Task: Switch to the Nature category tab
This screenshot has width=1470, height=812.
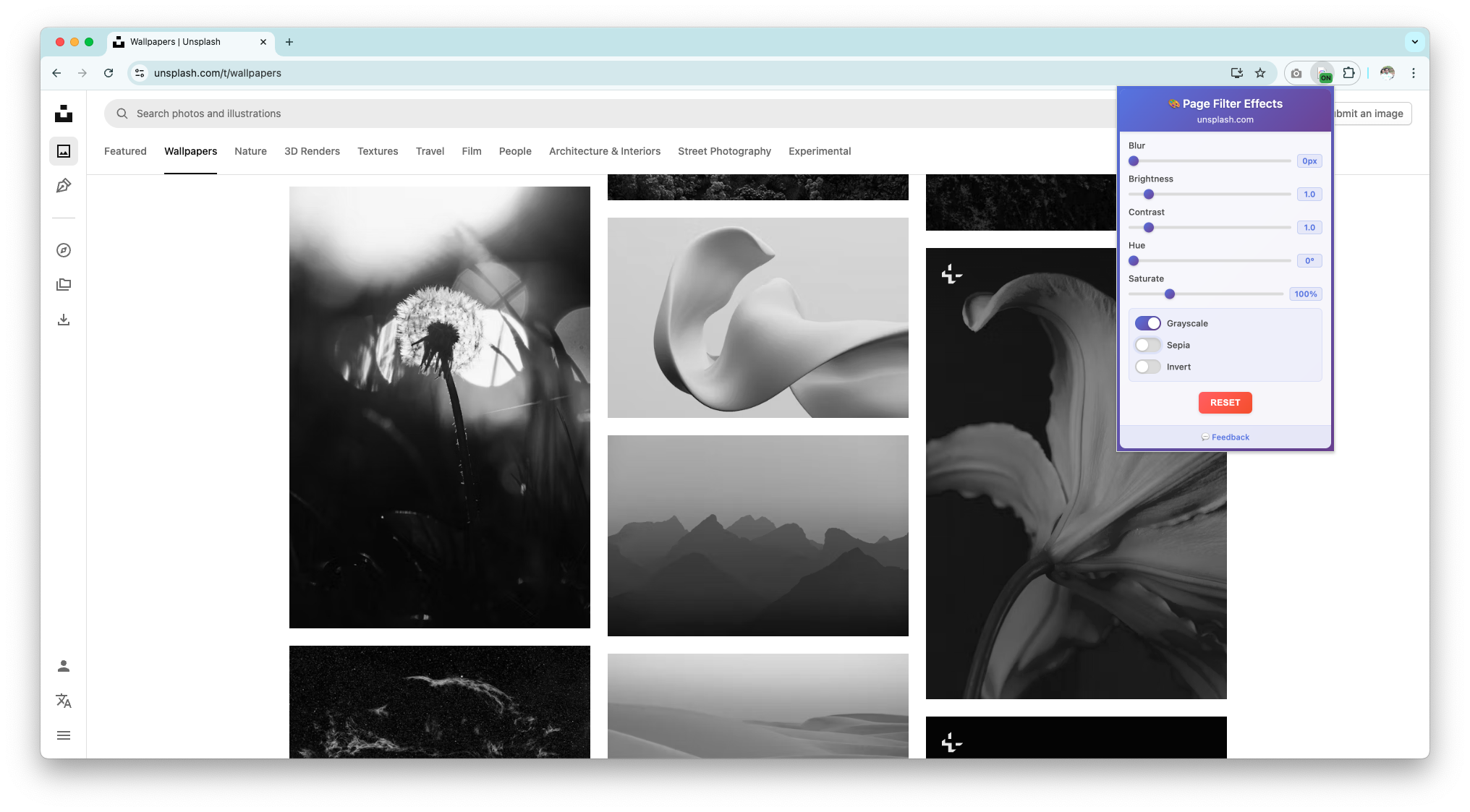Action: coord(250,151)
